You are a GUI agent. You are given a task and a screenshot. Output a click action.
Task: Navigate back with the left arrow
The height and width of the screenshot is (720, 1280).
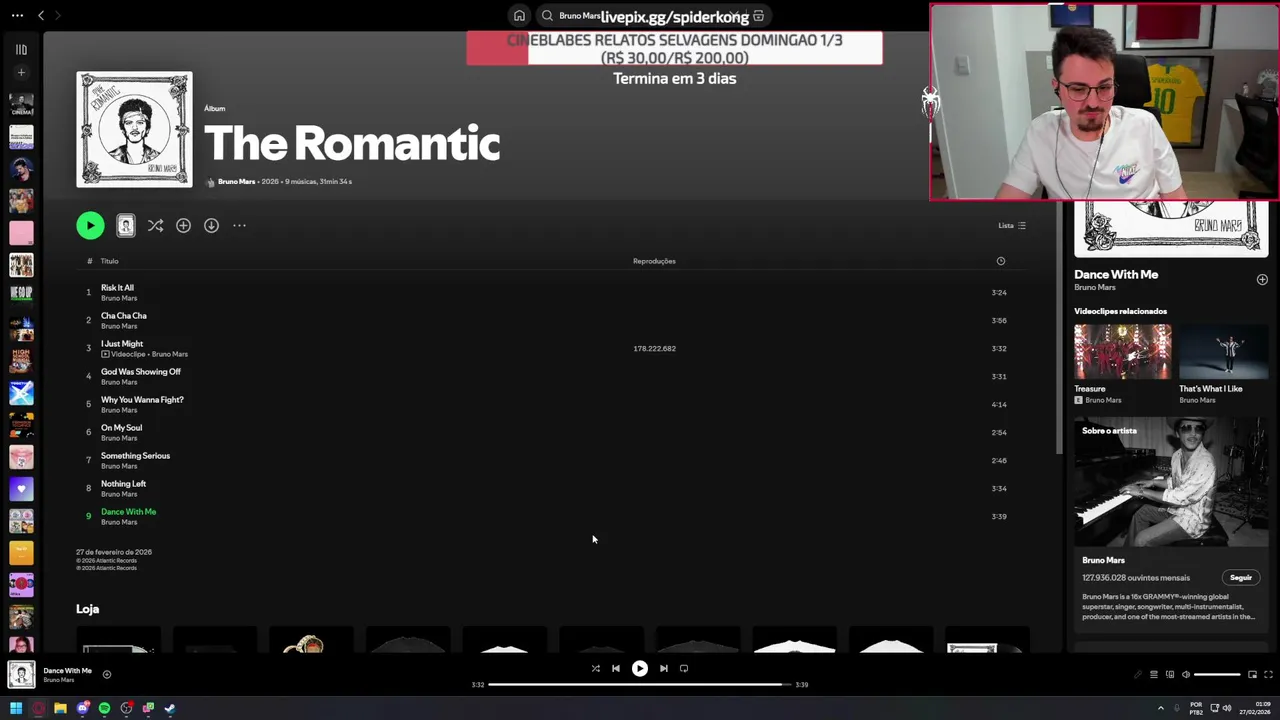pyautogui.click(x=41, y=15)
